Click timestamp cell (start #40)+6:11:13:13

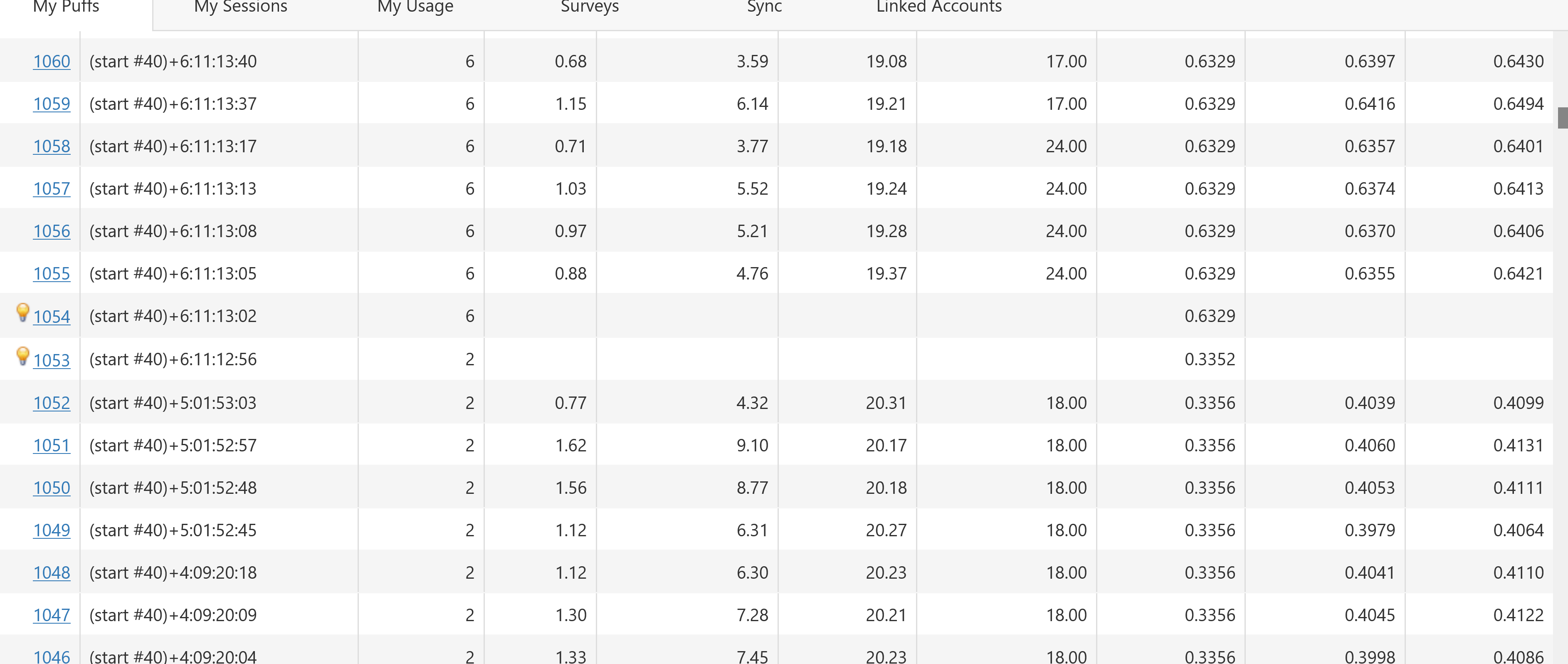click(173, 189)
